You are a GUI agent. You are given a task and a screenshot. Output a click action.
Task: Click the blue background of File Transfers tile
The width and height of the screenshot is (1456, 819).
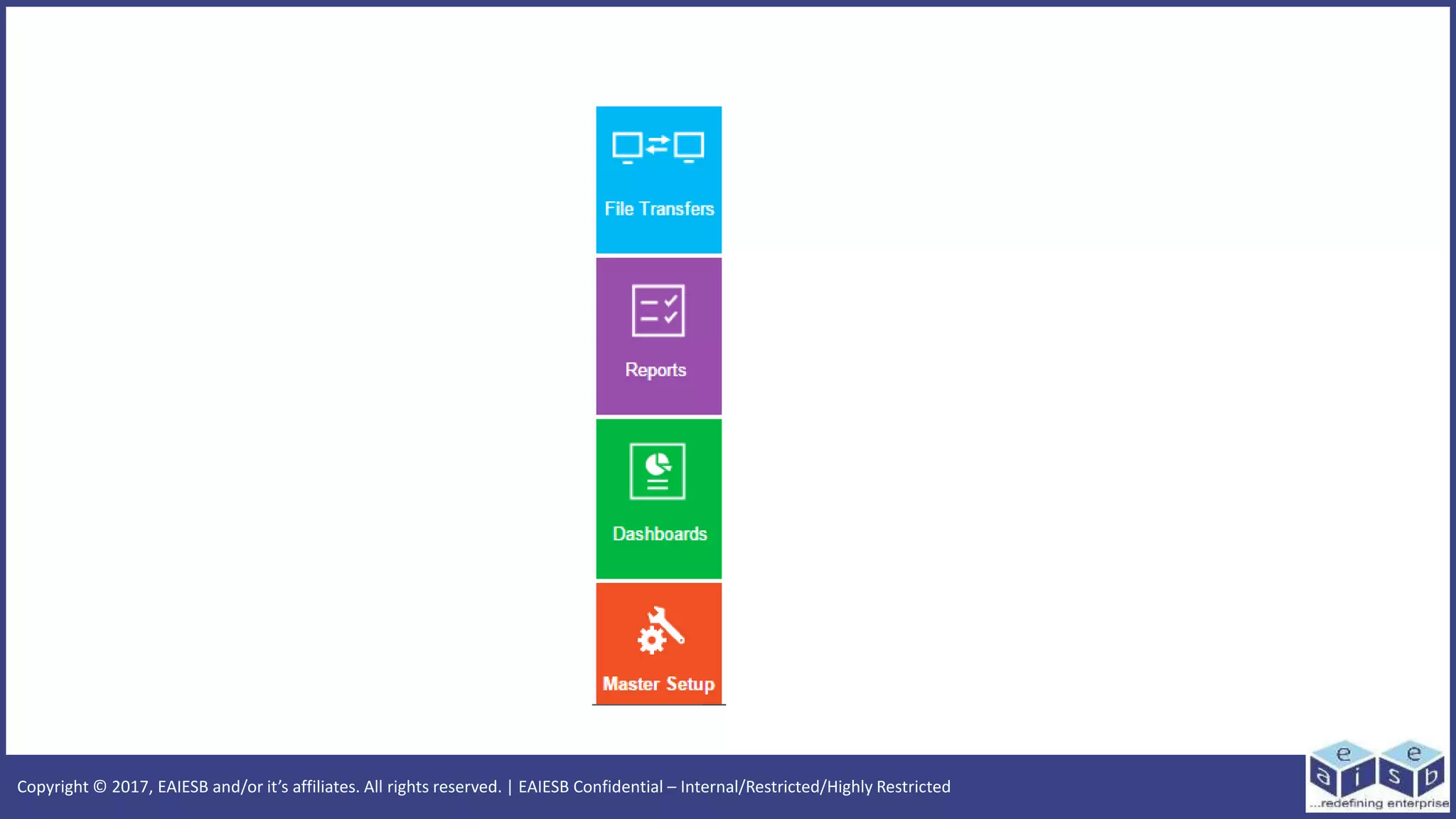tap(658, 235)
